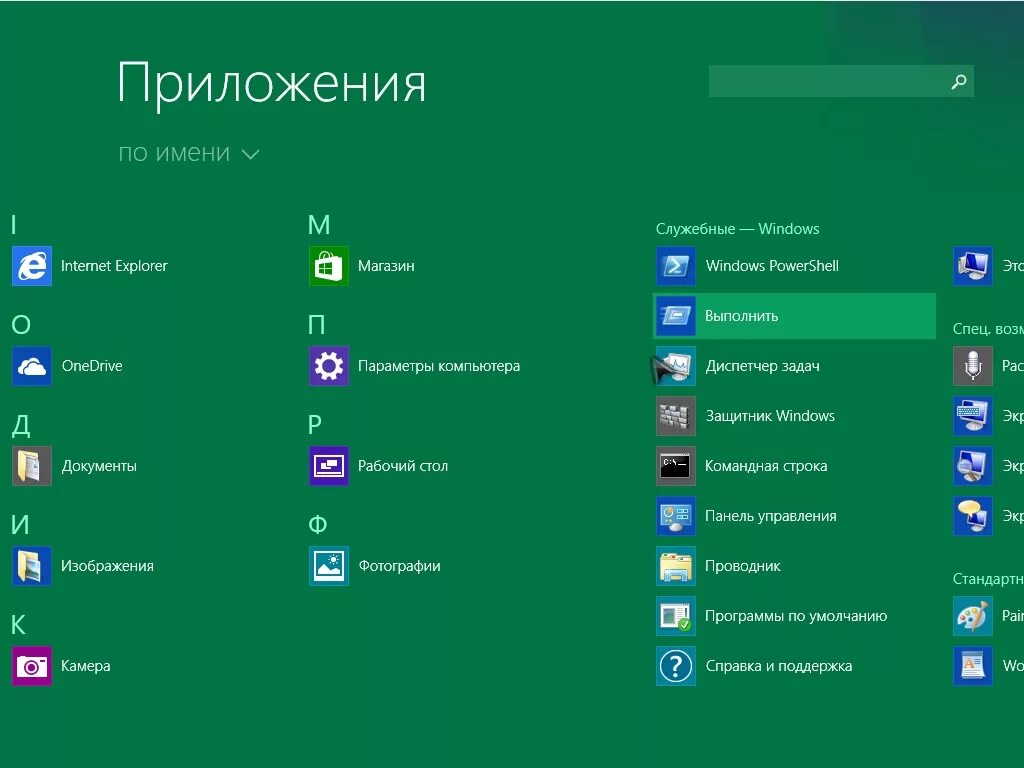Click the 'Камера' label

tap(86, 666)
